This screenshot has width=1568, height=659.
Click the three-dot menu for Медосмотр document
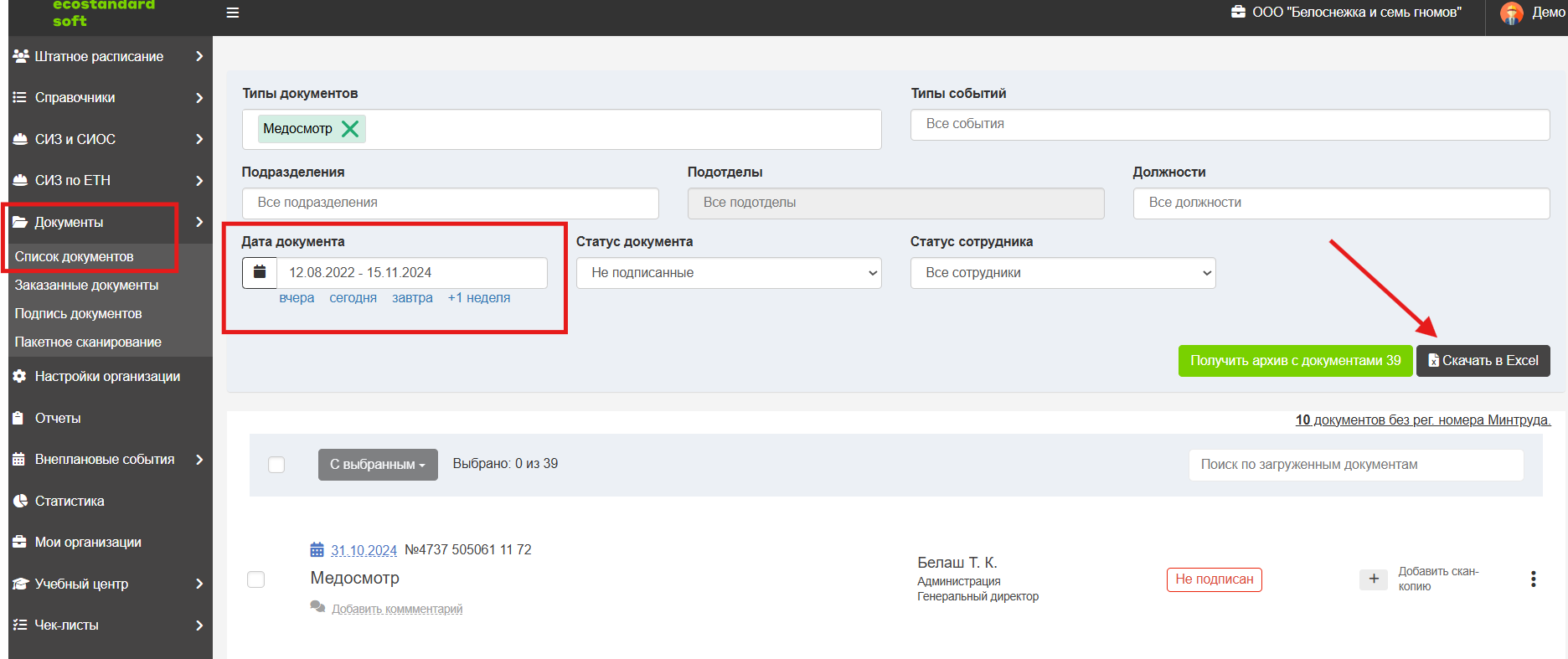coord(1533,579)
